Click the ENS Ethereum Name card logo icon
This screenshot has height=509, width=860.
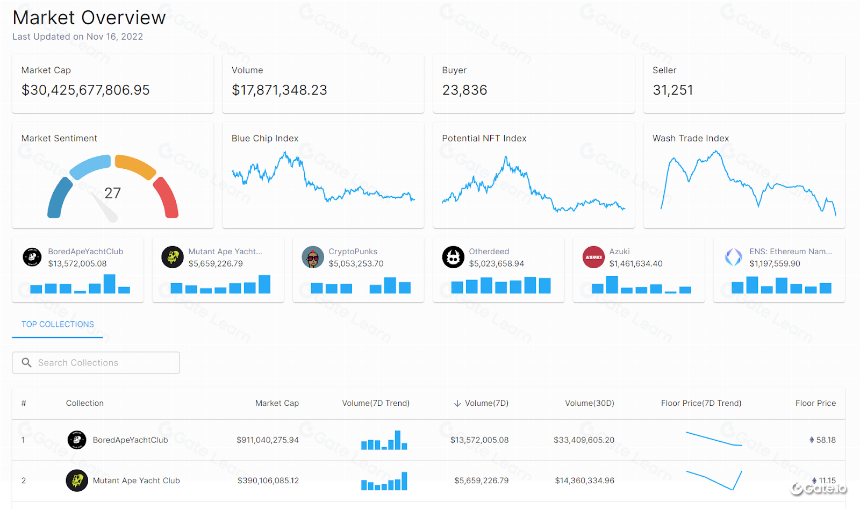tap(733, 257)
